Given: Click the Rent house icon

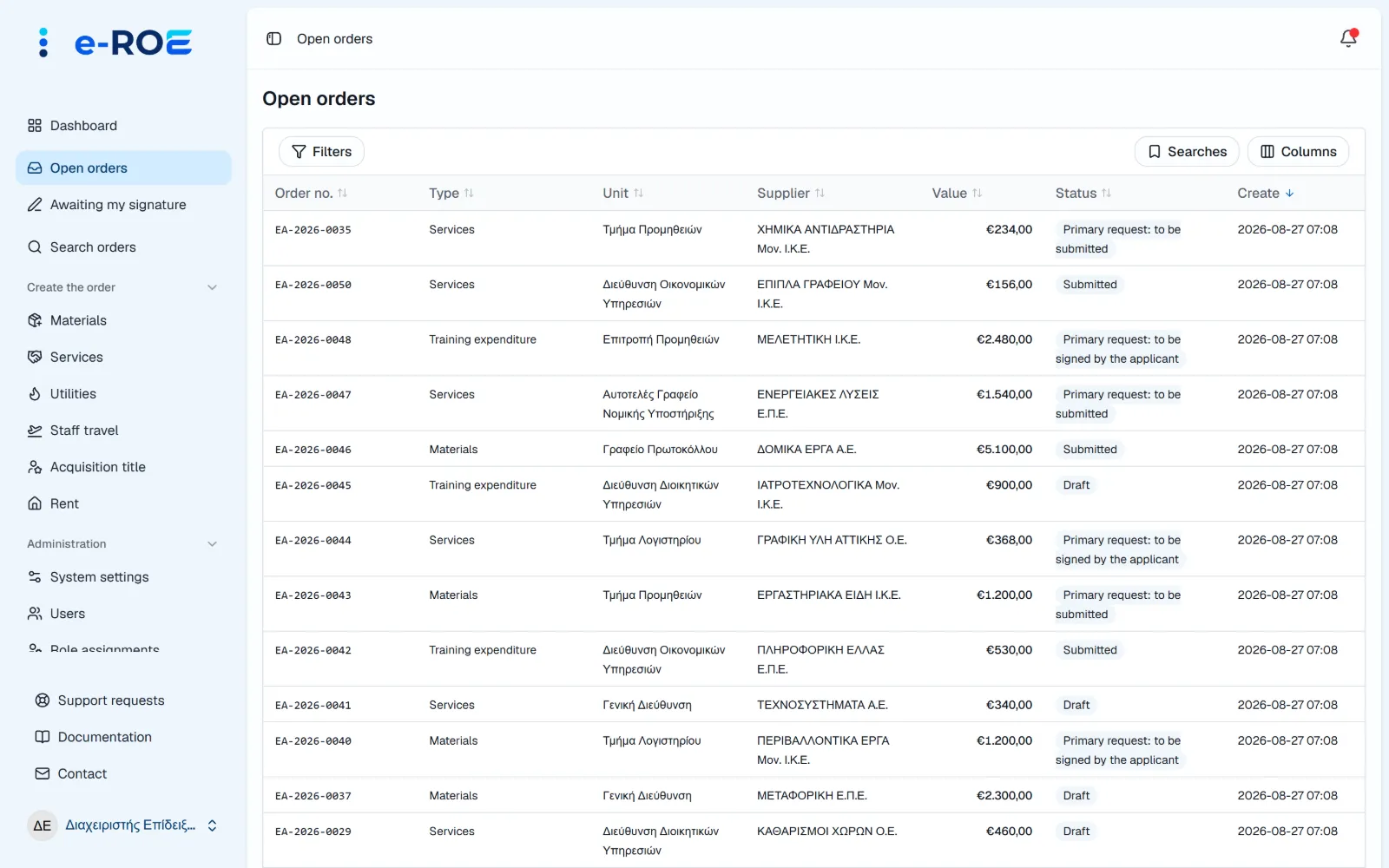Looking at the screenshot, I should 35,503.
